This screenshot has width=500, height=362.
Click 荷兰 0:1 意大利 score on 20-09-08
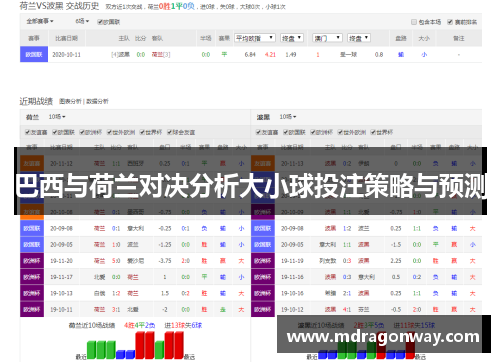click(x=116, y=228)
